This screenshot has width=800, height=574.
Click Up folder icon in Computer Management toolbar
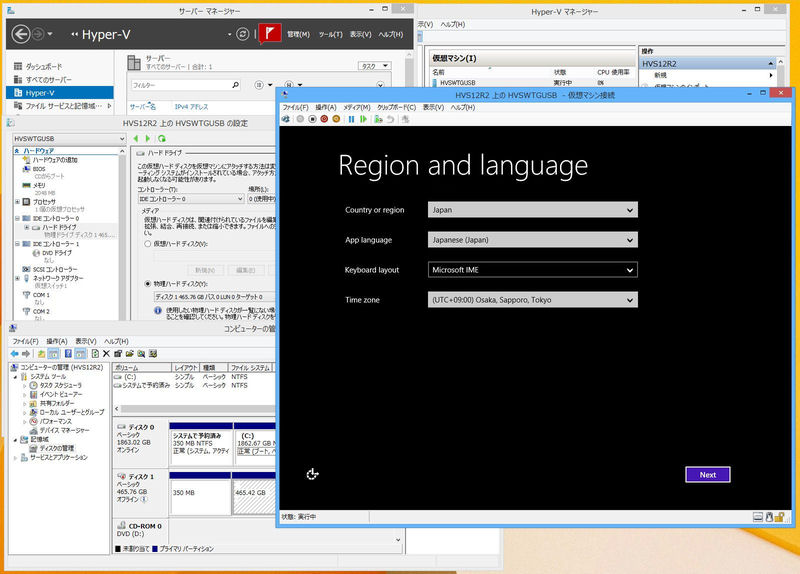[x=41, y=354]
